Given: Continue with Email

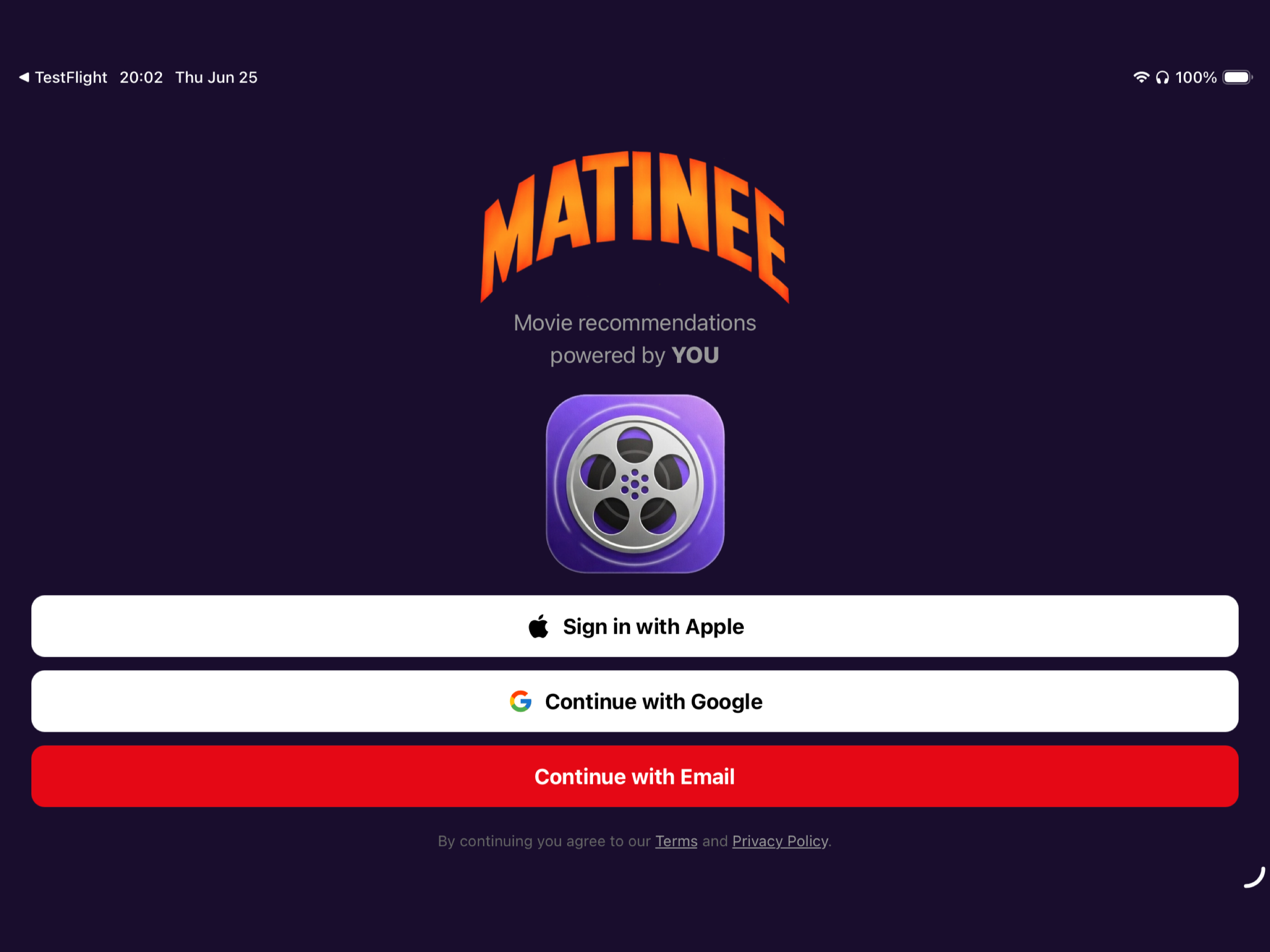Looking at the screenshot, I should (x=635, y=776).
